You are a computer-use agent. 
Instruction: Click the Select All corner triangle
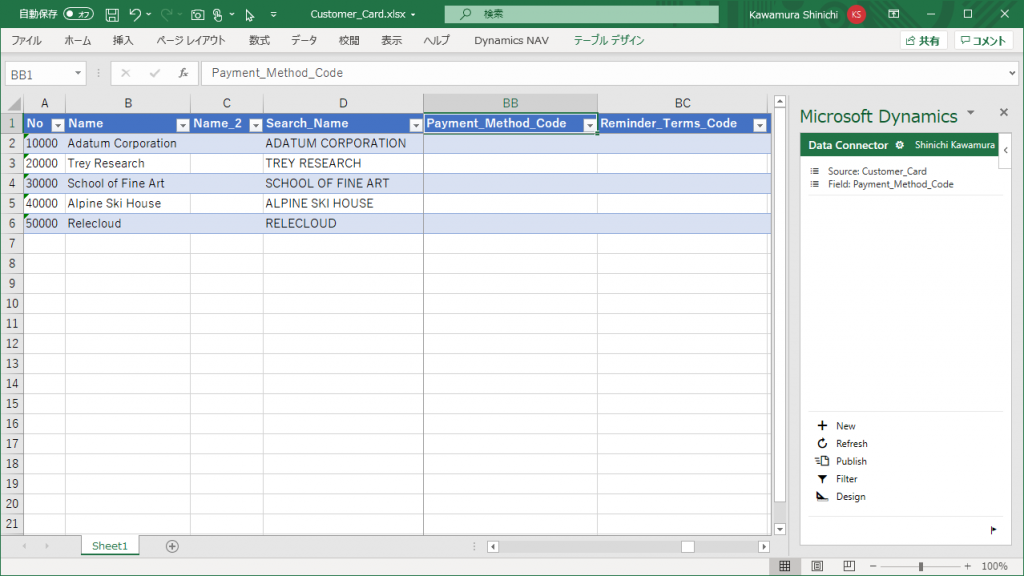tap(14, 103)
